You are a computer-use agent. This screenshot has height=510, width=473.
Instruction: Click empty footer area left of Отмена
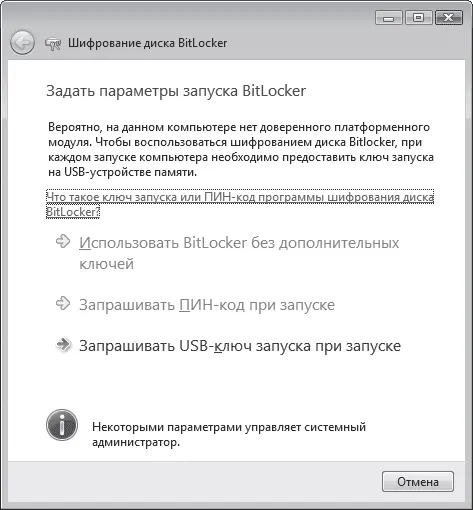193,482
